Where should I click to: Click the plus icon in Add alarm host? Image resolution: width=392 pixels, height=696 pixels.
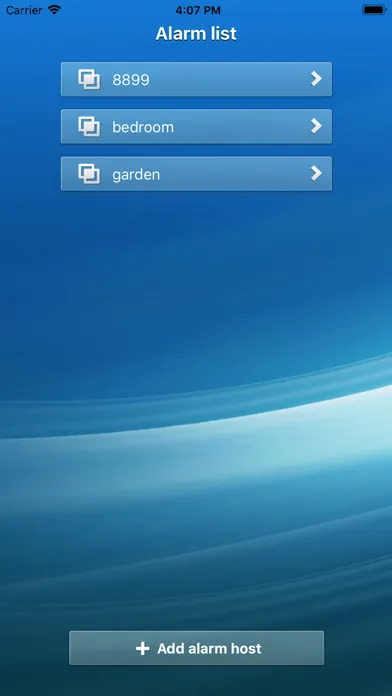click(x=143, y=649)
